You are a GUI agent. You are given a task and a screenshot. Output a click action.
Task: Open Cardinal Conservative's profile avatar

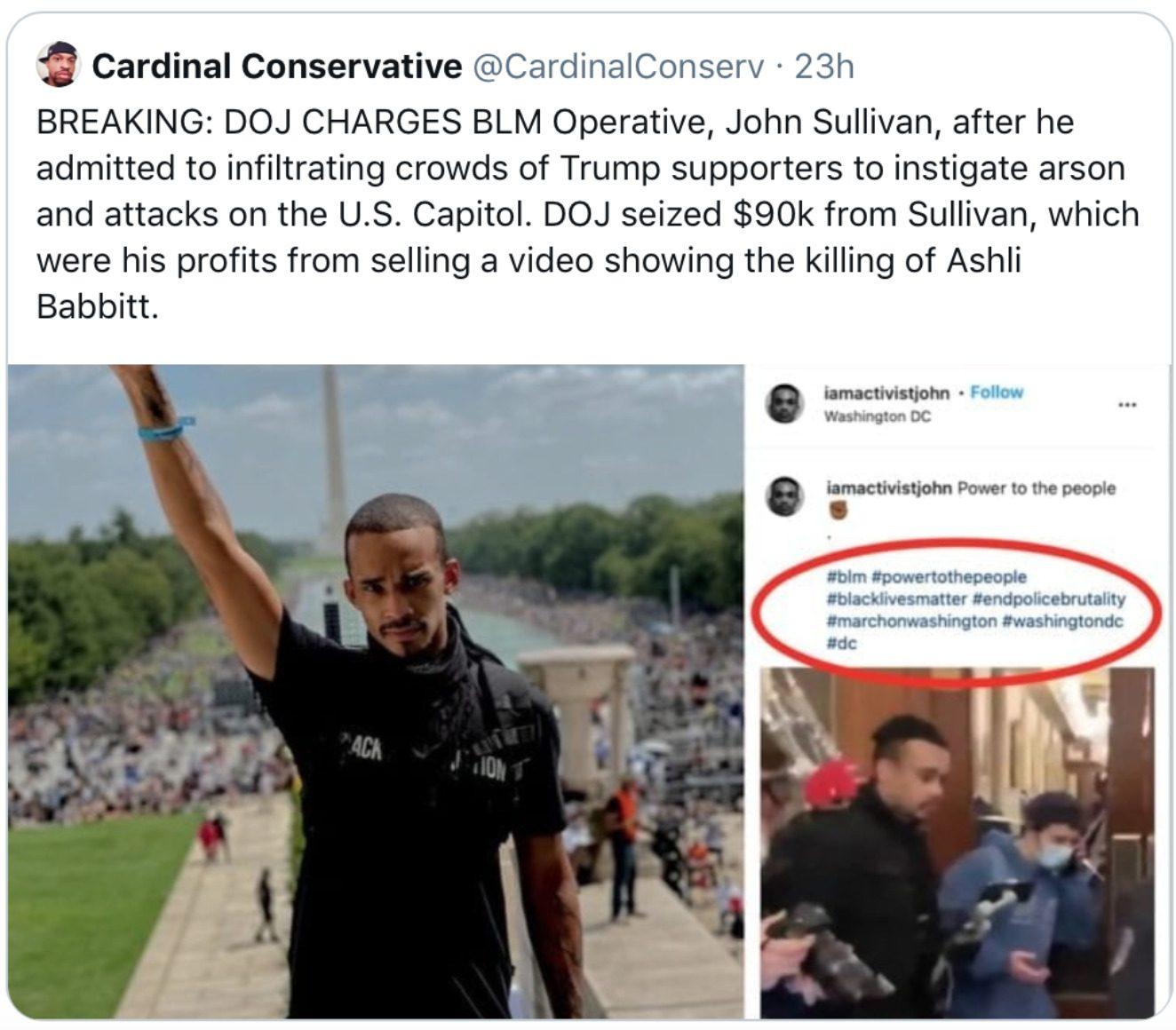(x=59, y=64)
